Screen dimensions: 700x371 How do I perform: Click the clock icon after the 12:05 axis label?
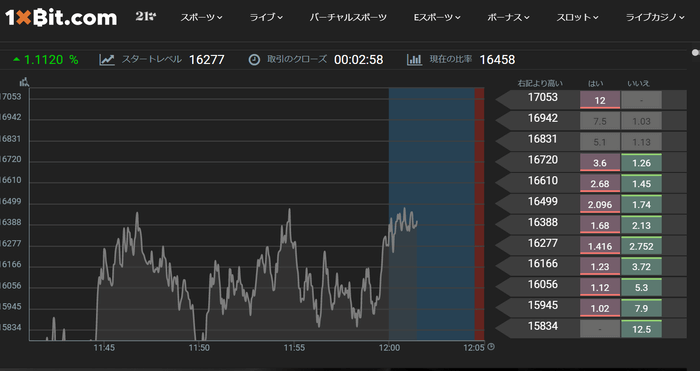click(491, 347)
